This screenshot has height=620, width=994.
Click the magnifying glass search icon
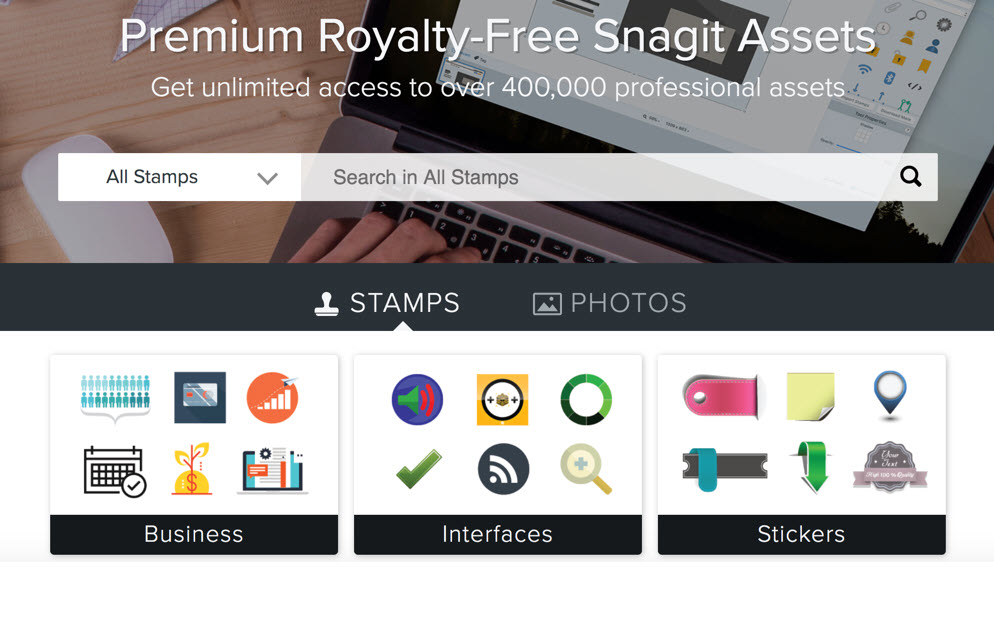pos(910,176)
